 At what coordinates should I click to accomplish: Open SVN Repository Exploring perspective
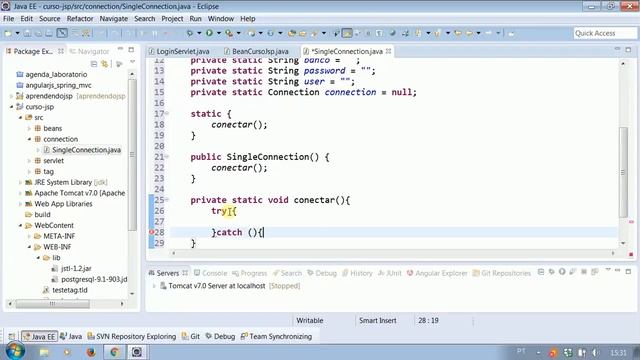coord(132,336)
